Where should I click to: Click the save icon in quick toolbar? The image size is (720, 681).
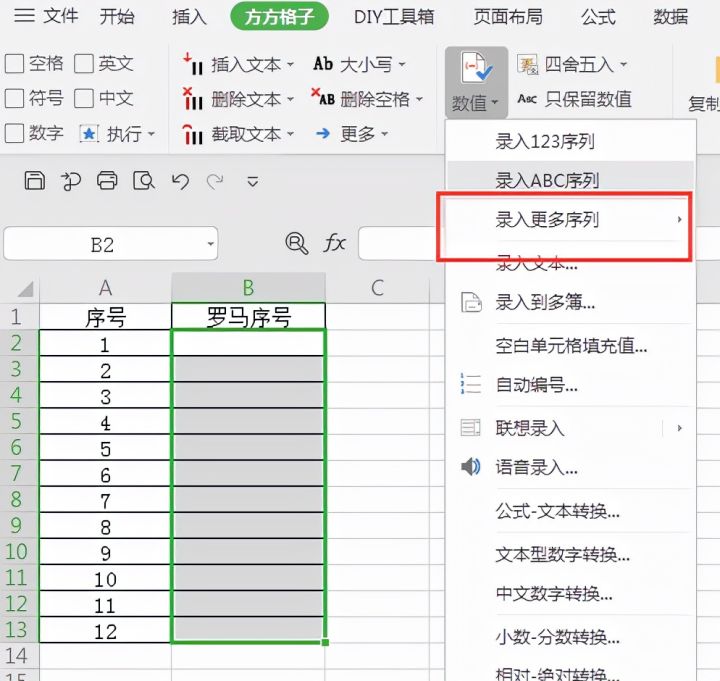(x=34, y=180)
